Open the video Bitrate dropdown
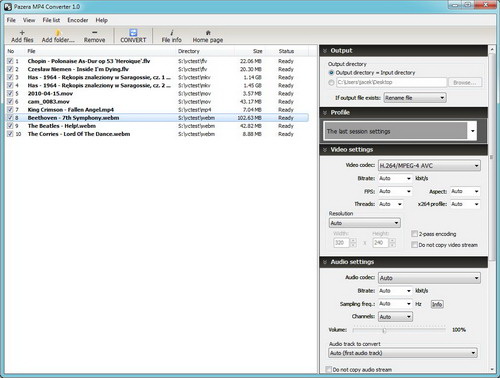Screen dimensions: 500x378 pos(395,178)
